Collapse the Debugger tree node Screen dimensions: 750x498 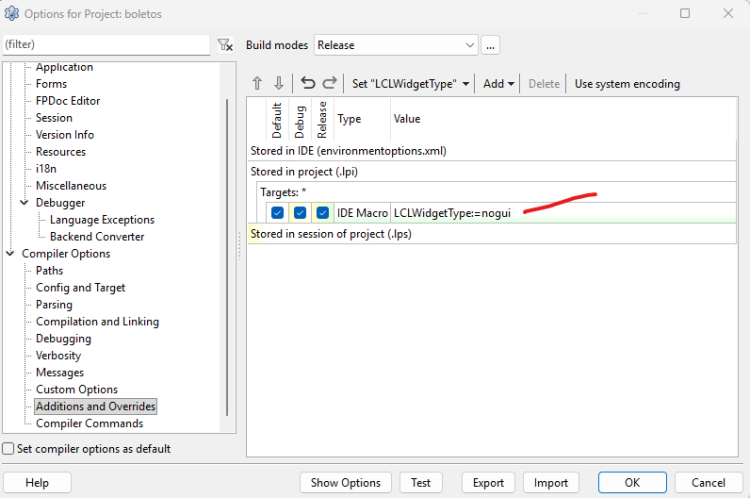pyautogui.click(x=24, y=202)
